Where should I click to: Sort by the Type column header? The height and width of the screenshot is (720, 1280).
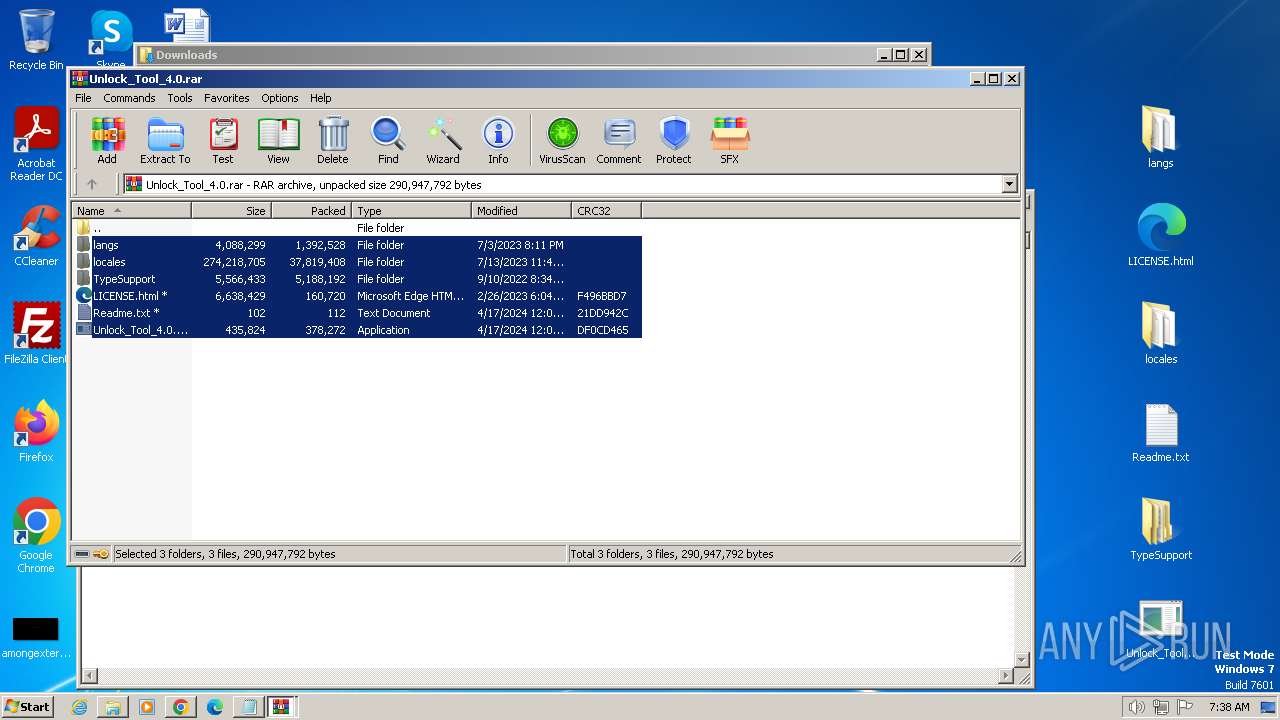(411, 211)
